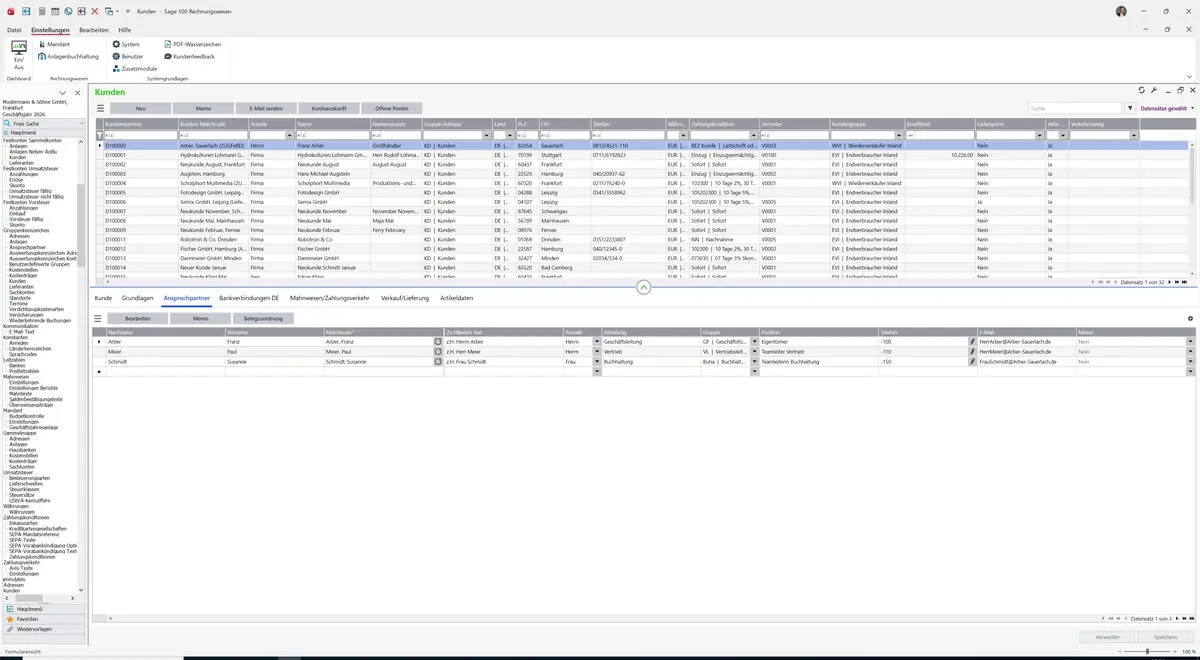
Task: Click the Offene Posten button
Action: tap(392, 108)
